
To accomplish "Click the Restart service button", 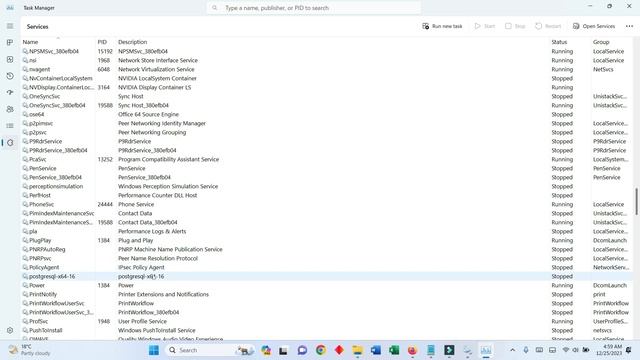I will 548,26.
